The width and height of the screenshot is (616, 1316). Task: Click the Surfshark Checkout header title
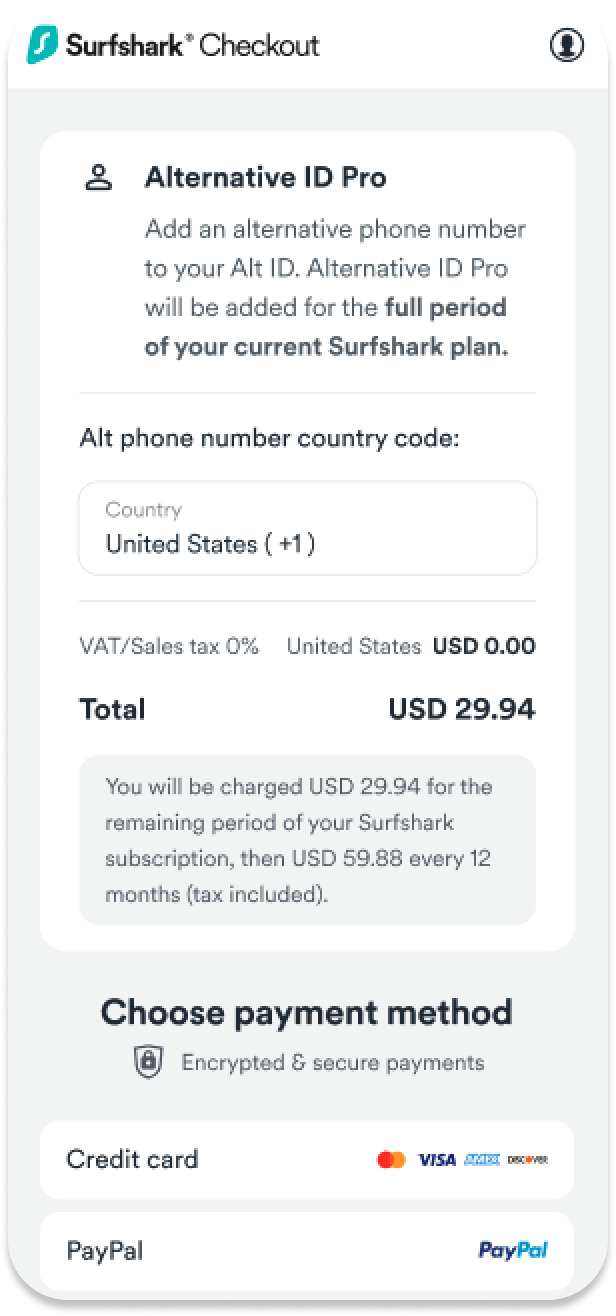click(x=192, y=45)
